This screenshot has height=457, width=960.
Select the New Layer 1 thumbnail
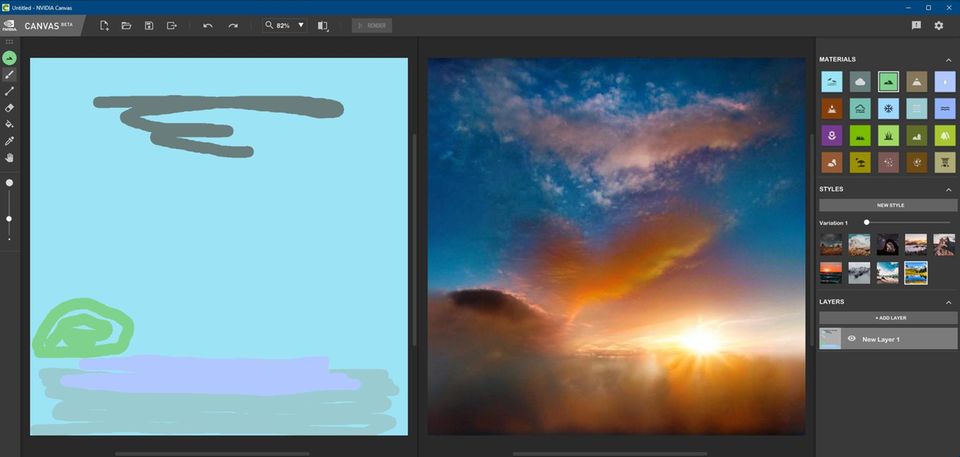[x=830, y=339]
